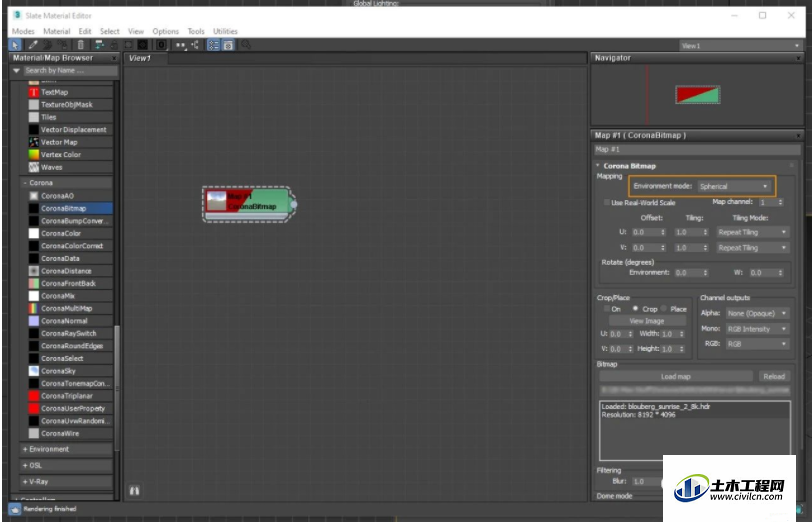Click the Search by Name field
Image resolution: width=812 pixels, height=522 pixels.
pyautogui.click(x=70, y=70)
